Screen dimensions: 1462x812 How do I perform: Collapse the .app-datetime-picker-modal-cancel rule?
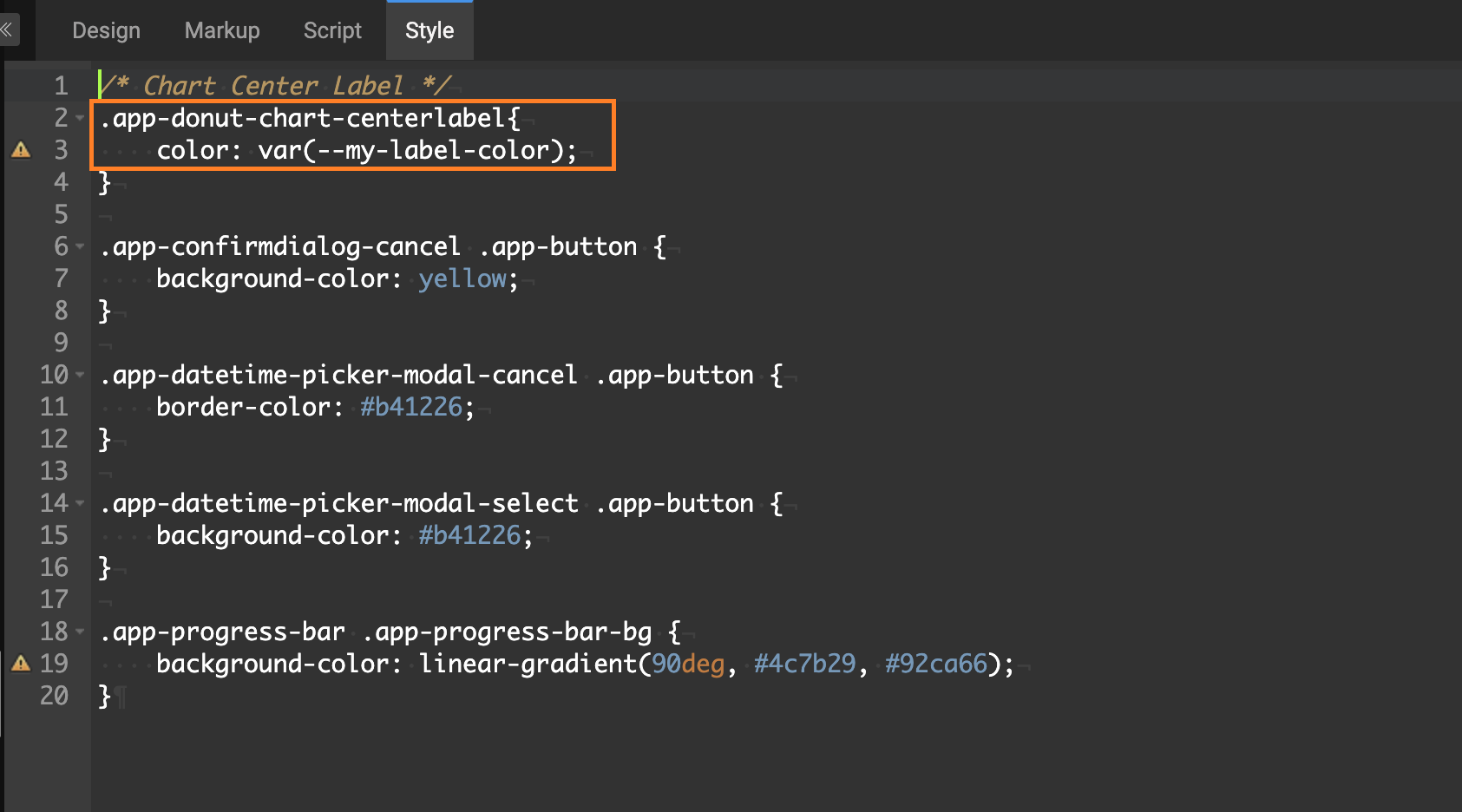pyautogui.click(x=79, y=374)
